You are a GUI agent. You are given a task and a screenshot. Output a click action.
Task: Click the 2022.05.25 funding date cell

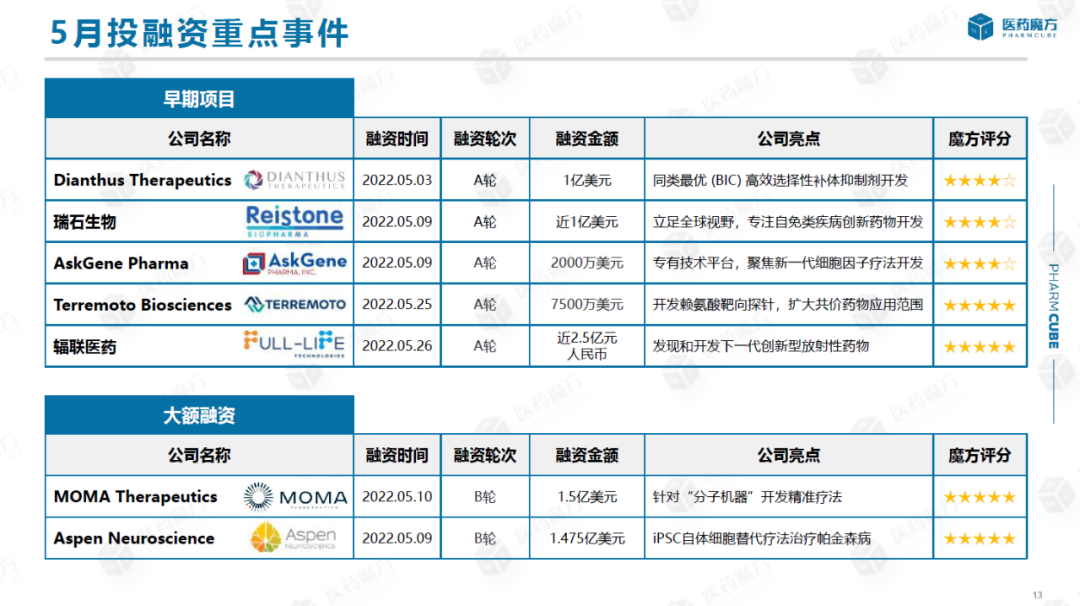click(x=396, y=305)
